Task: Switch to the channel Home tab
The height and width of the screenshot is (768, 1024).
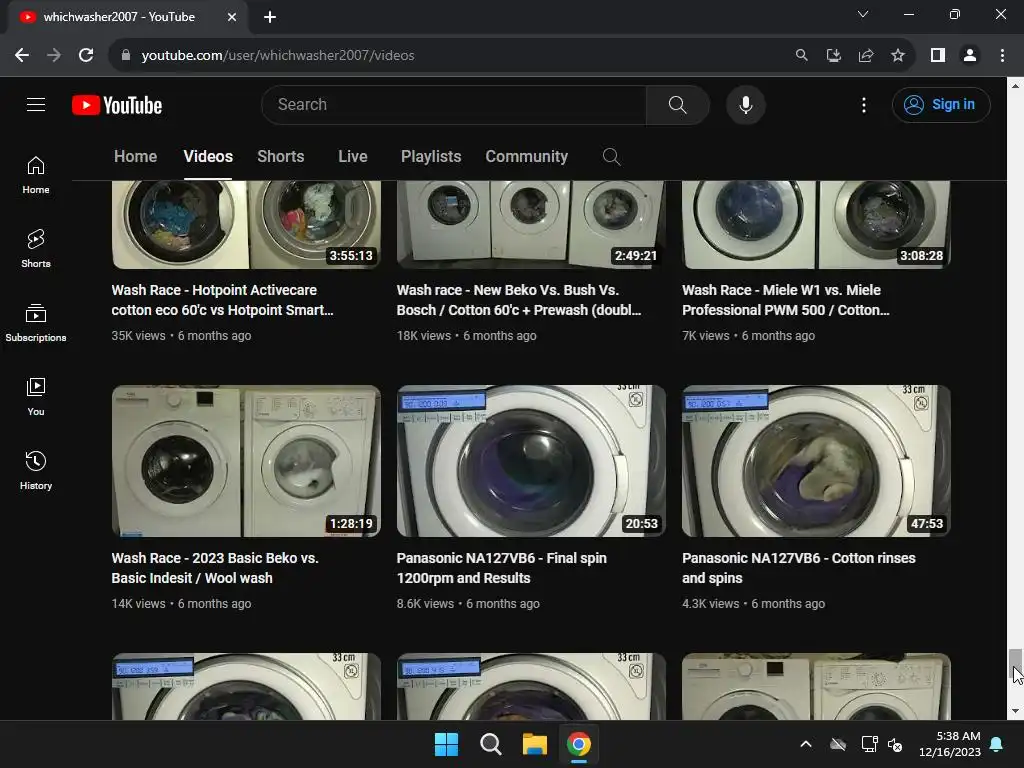Action: pos(135,157)
